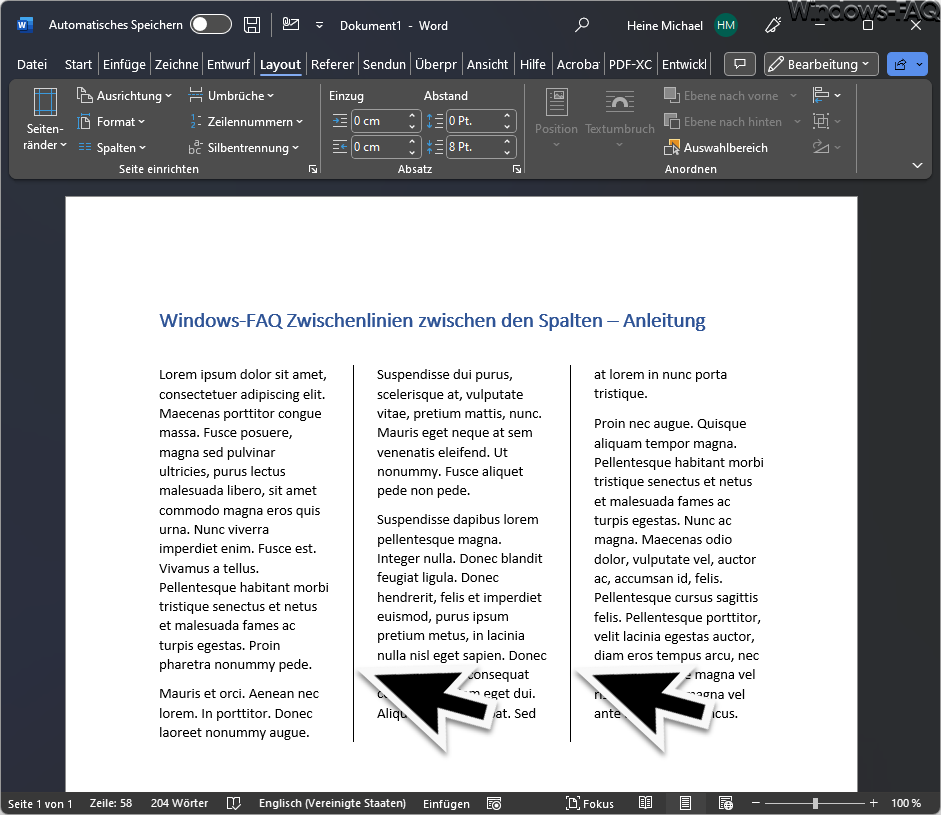Click the Position button

coord(556,119)
